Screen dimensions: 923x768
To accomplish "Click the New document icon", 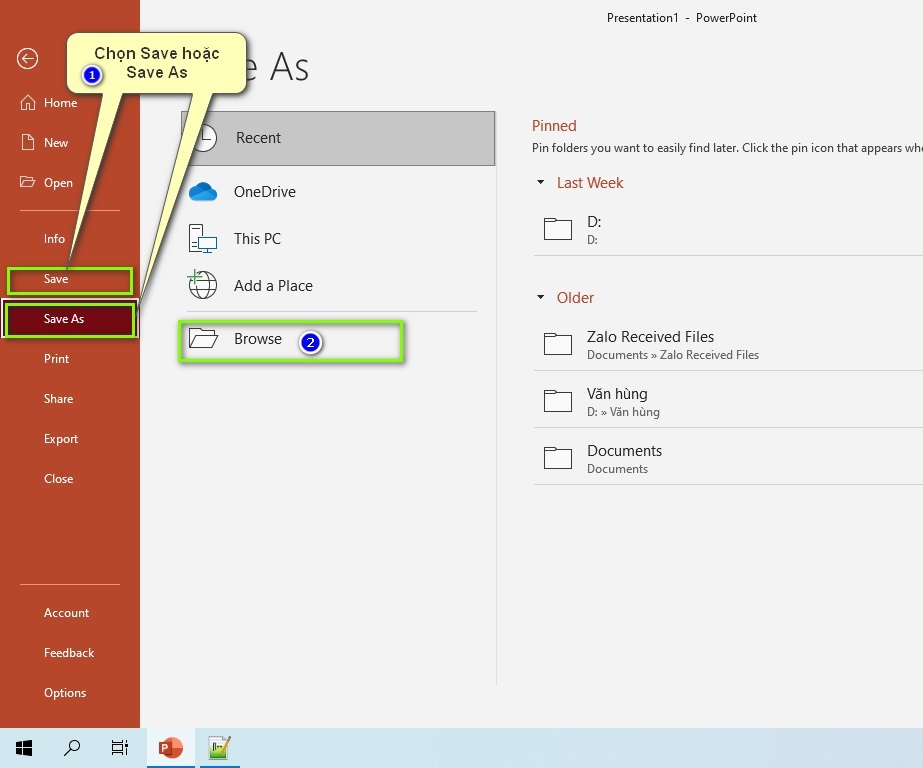I will pos(28,142).
